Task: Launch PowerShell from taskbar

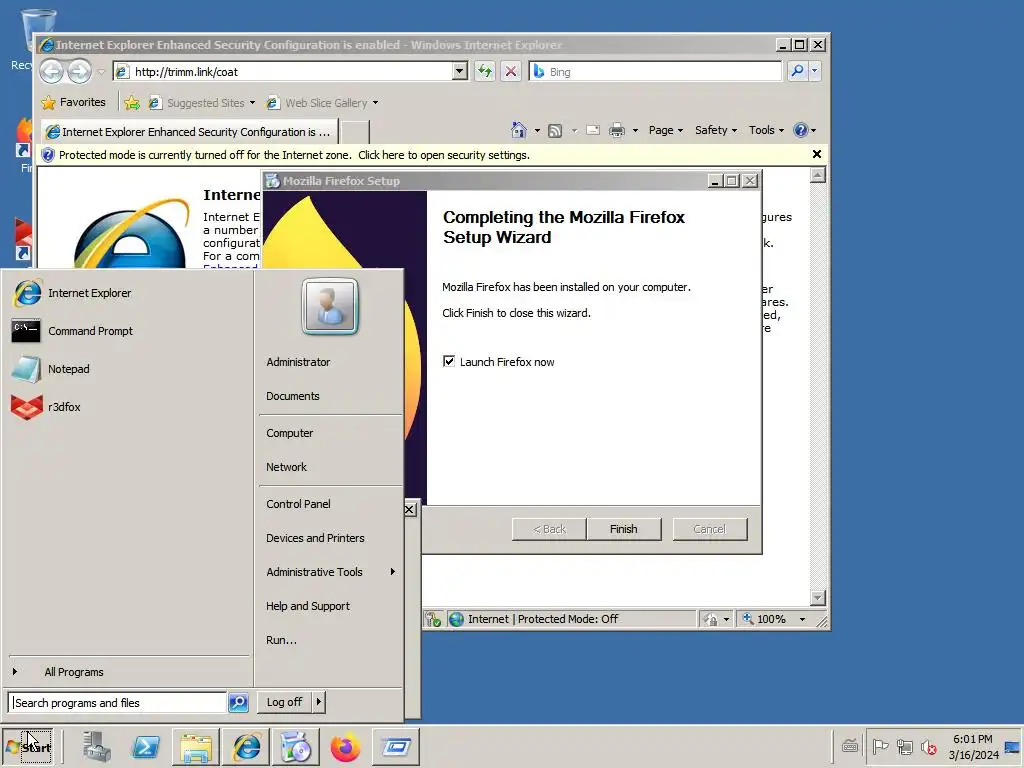Action: (146, 746)
